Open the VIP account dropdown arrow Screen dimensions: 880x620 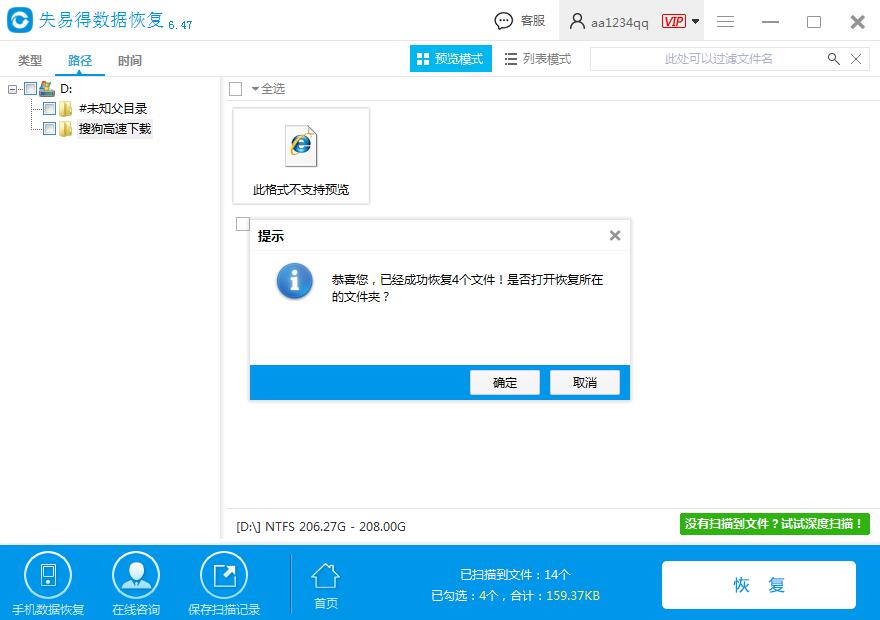(696, 21)
